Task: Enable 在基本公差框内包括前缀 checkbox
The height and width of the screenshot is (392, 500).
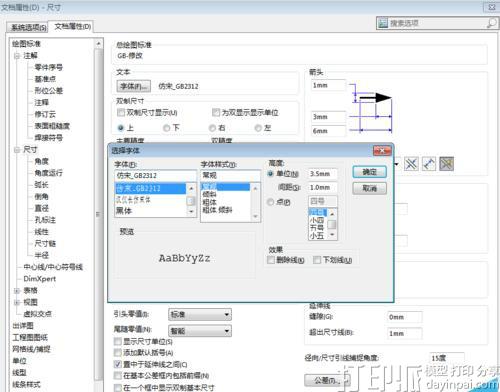Action: pos(117,376)
